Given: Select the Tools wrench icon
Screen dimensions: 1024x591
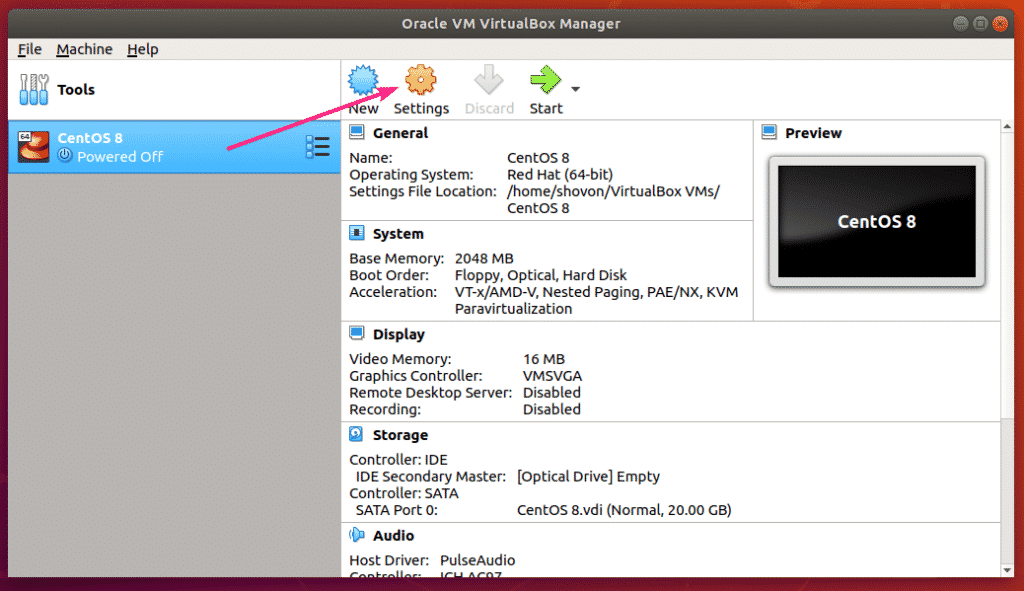Looking at the screenshot, I should click(33, 89).
